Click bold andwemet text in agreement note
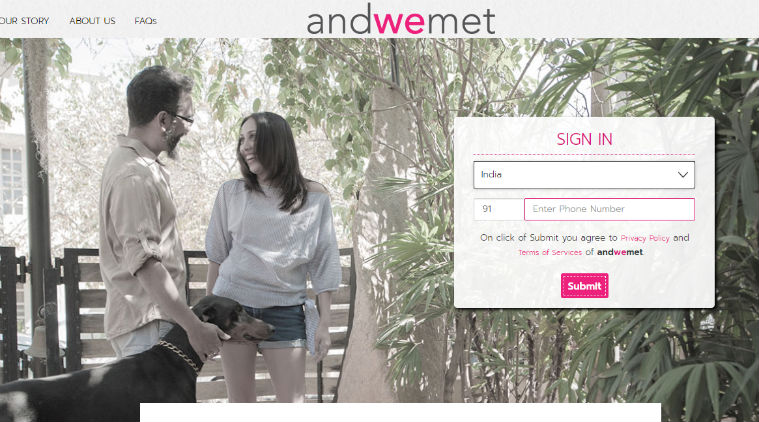This screenshot has width=759, height=422. [x=620, y=252]
